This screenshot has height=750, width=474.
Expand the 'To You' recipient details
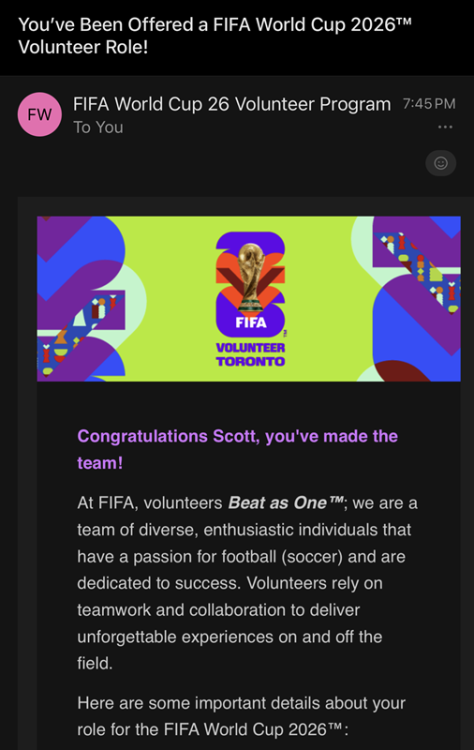[x=98, y=128]
